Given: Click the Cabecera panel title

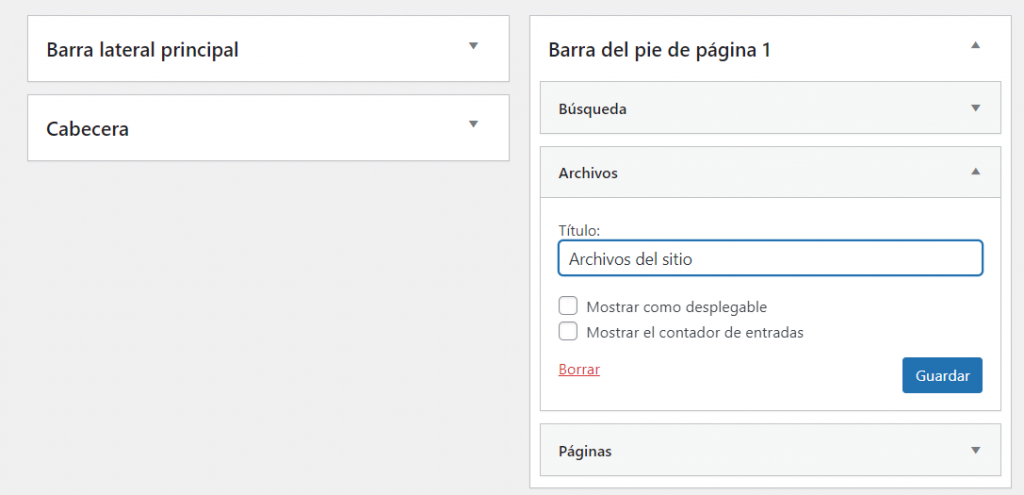Looking at the screenshot, I should [88, 129].
